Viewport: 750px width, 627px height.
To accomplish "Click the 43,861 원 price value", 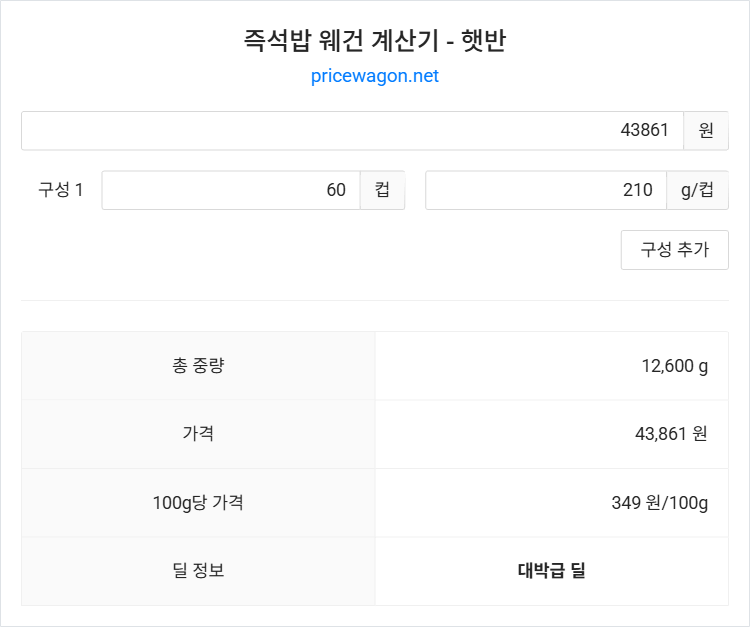I will (671, 434).
